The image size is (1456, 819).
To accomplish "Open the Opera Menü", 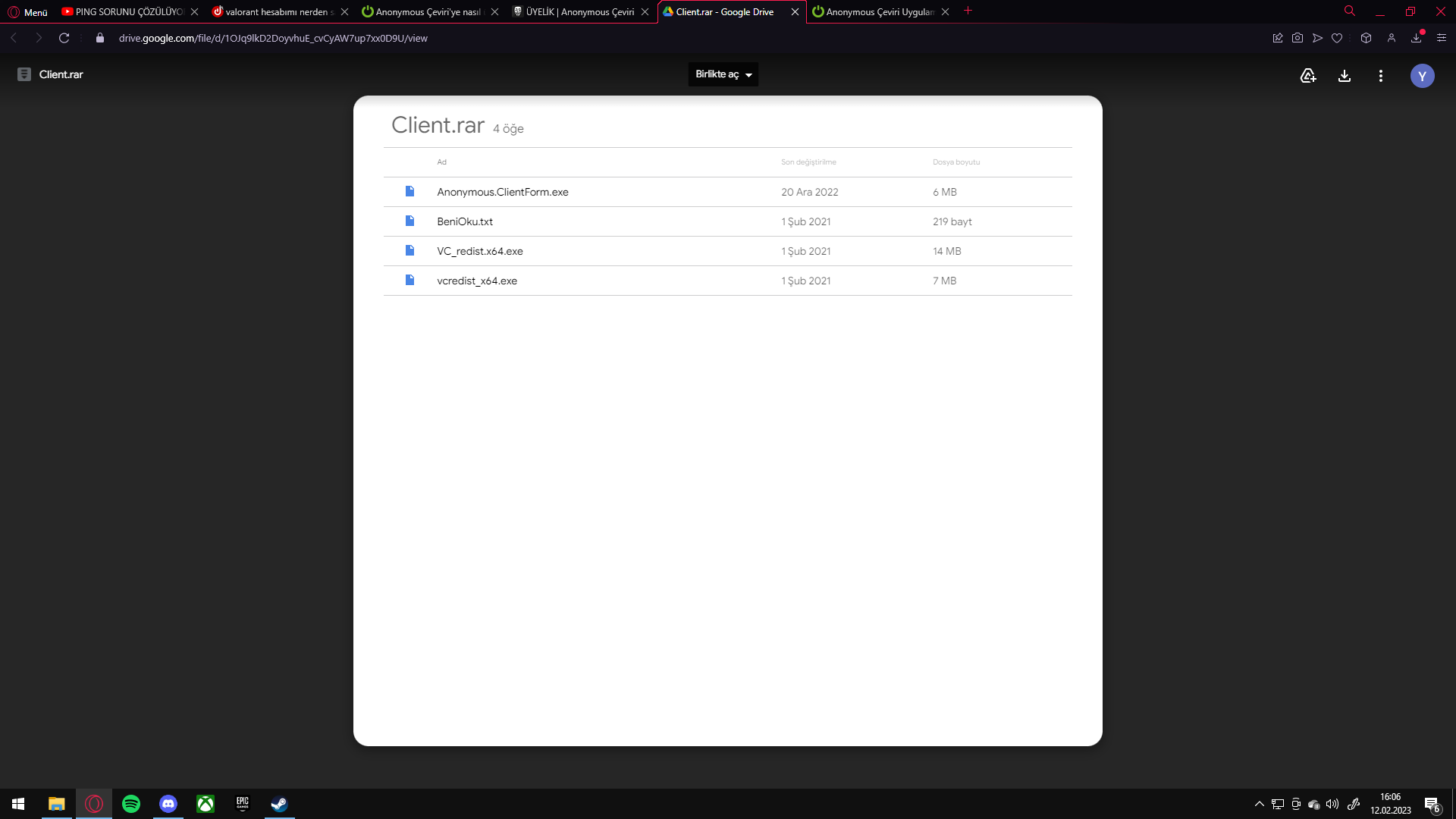I will click(x=28, y=12).
